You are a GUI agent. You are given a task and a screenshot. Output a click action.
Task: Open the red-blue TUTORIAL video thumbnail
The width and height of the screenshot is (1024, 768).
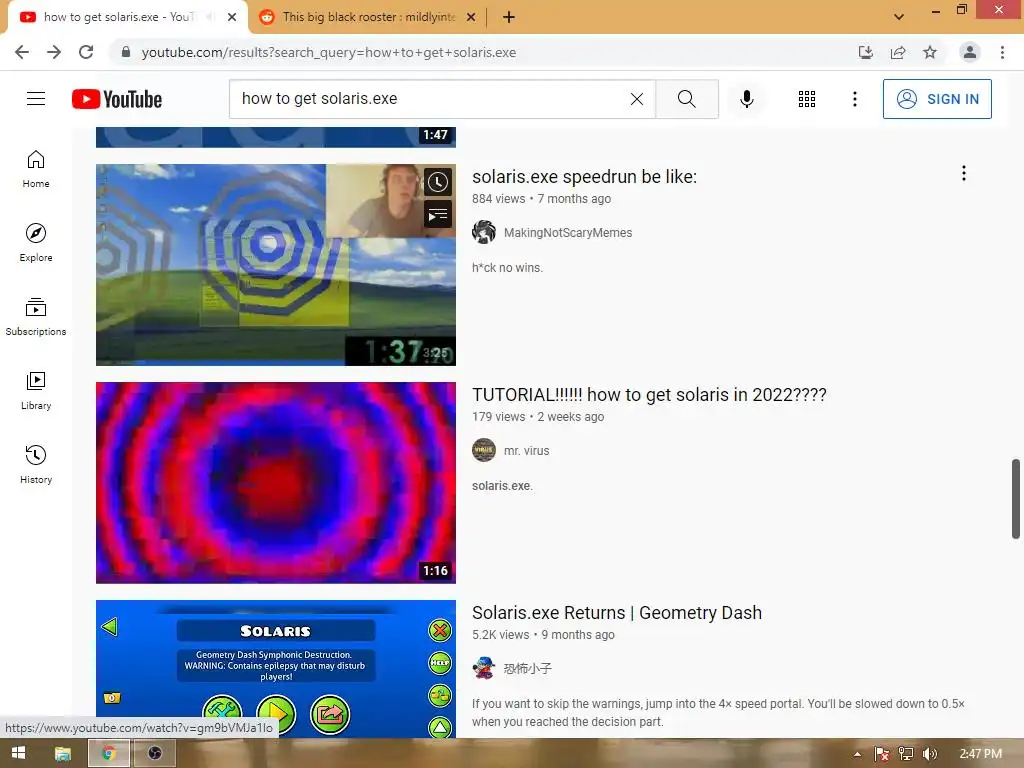coord(276,483)
